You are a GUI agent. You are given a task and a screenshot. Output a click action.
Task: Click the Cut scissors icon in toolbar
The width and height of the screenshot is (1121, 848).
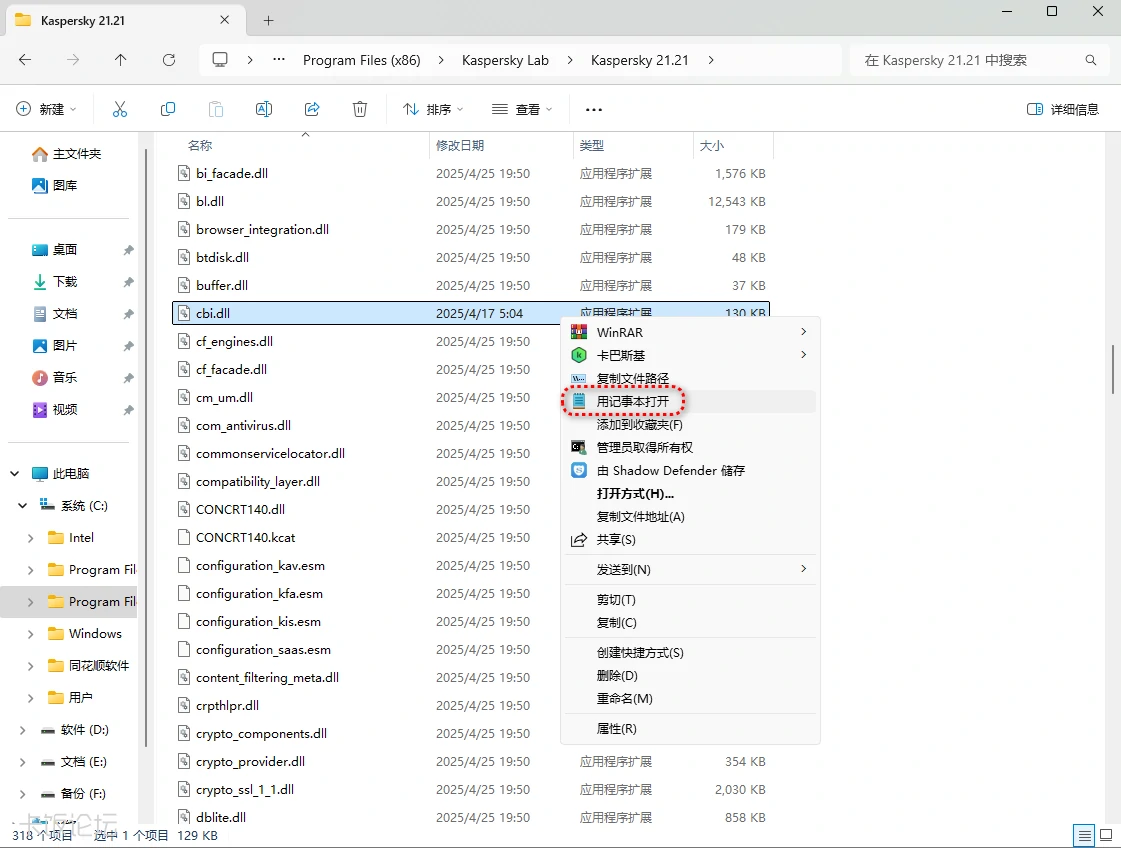120,109
